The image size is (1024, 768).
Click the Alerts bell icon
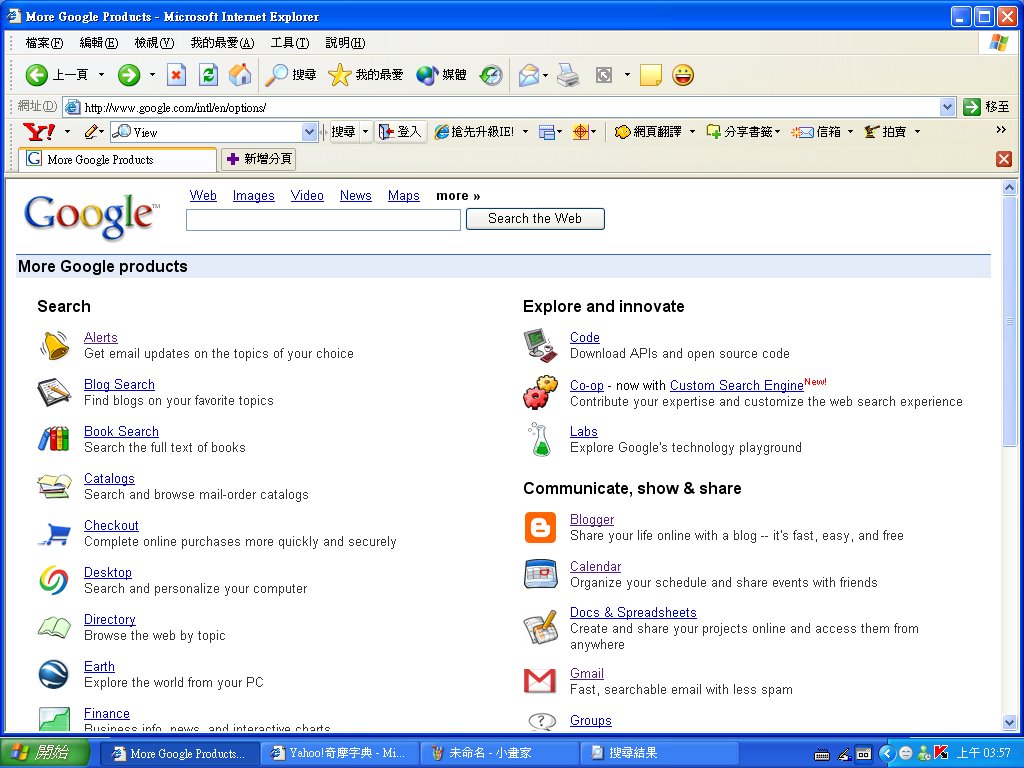point(54,345)
